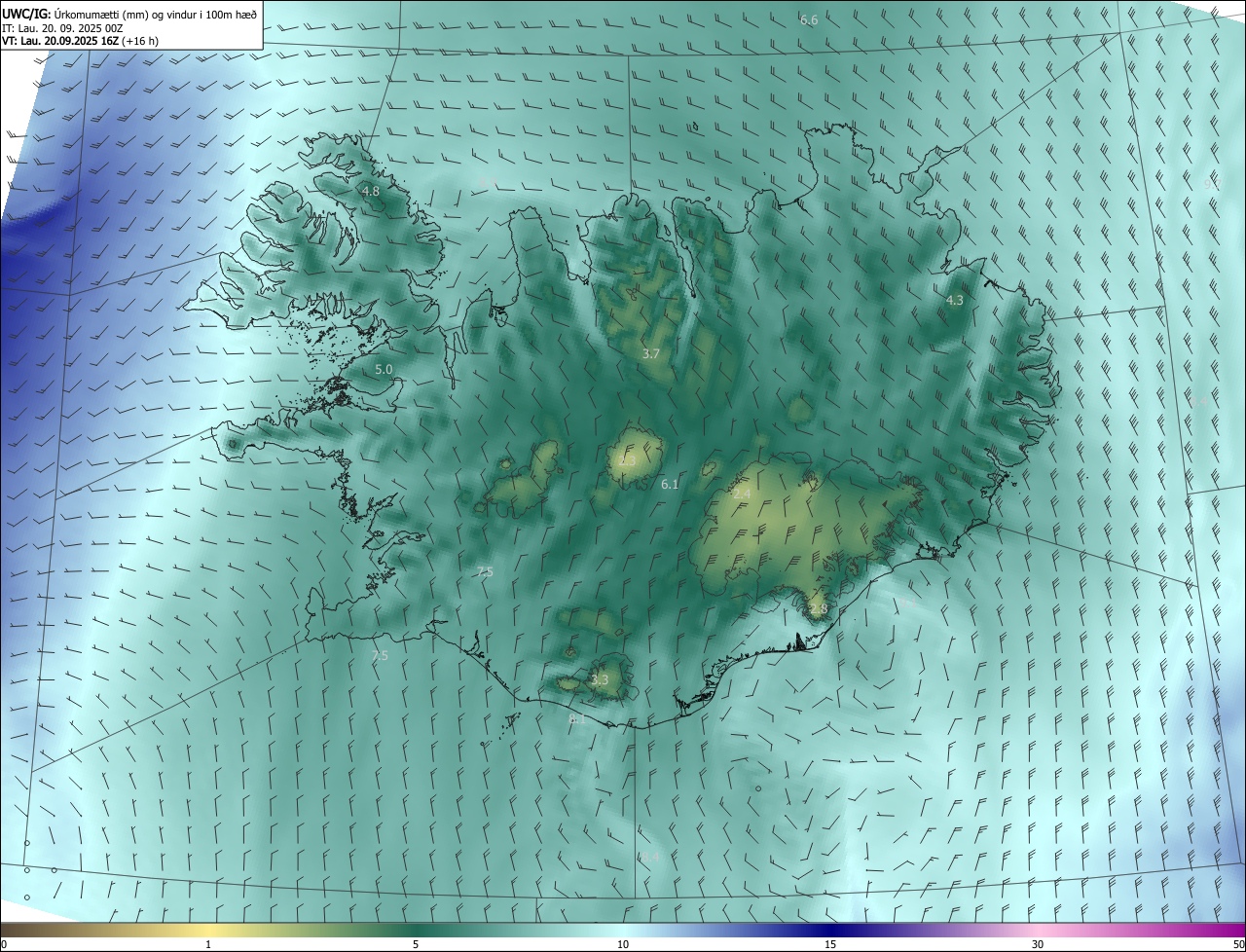
Task: Click the colorbar tick label '50'
Action: 1238,944
